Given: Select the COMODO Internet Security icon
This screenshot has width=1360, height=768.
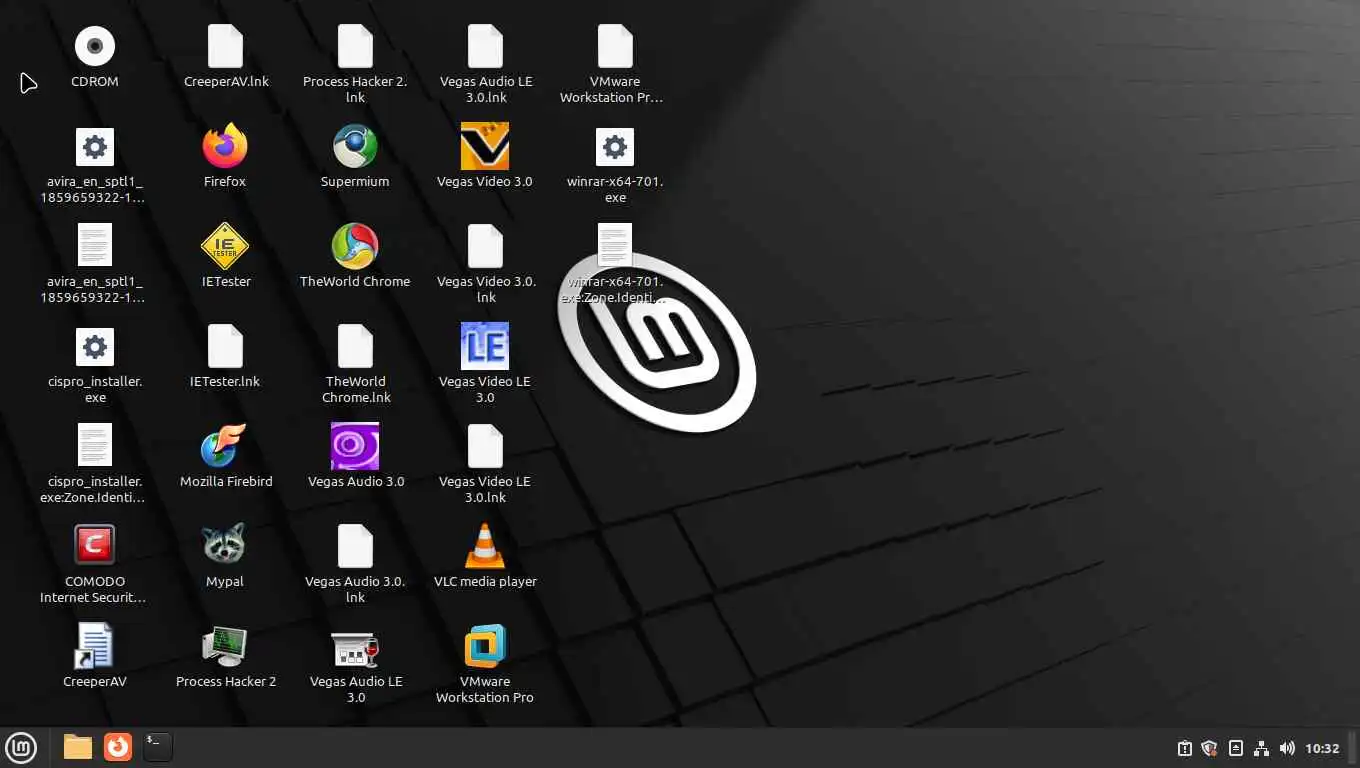Looking at the screenshot, I should click(x=95, y=546).
